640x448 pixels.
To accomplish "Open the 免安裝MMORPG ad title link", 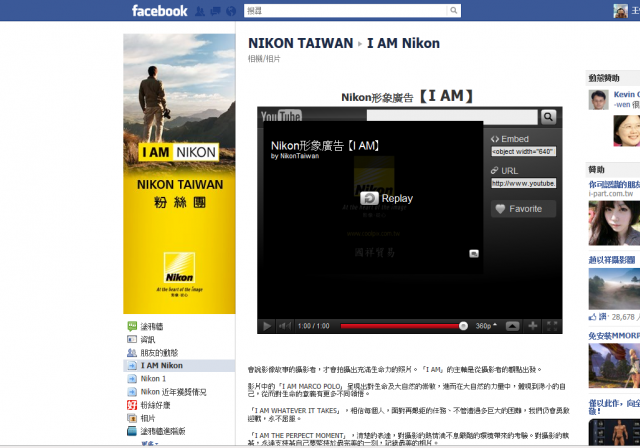I will (614, 336).
